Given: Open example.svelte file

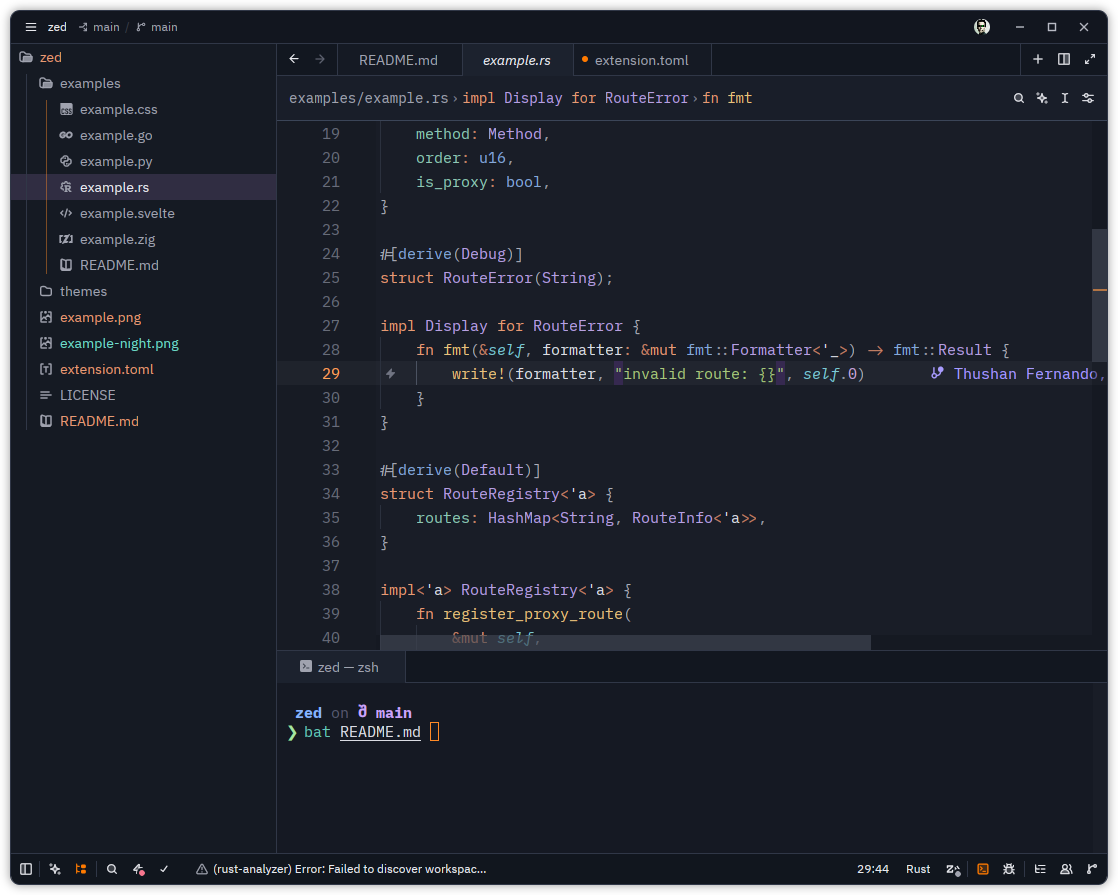Looking at the screenshot, I should [x=143, y=213].
